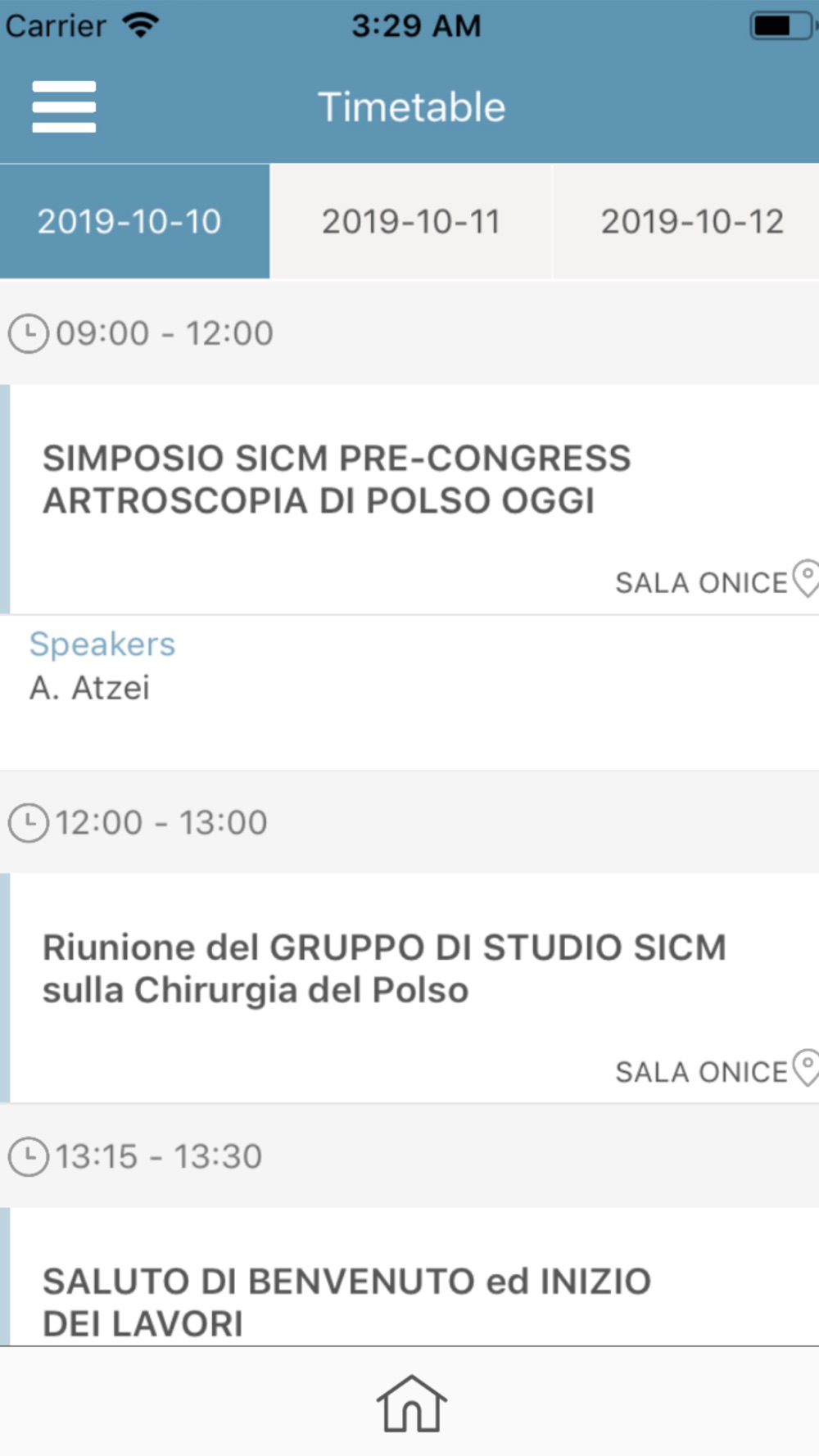Screen dimensions: 819x1456
Task: Select the 2019-10-10 date tab
Action: point(134,221)
